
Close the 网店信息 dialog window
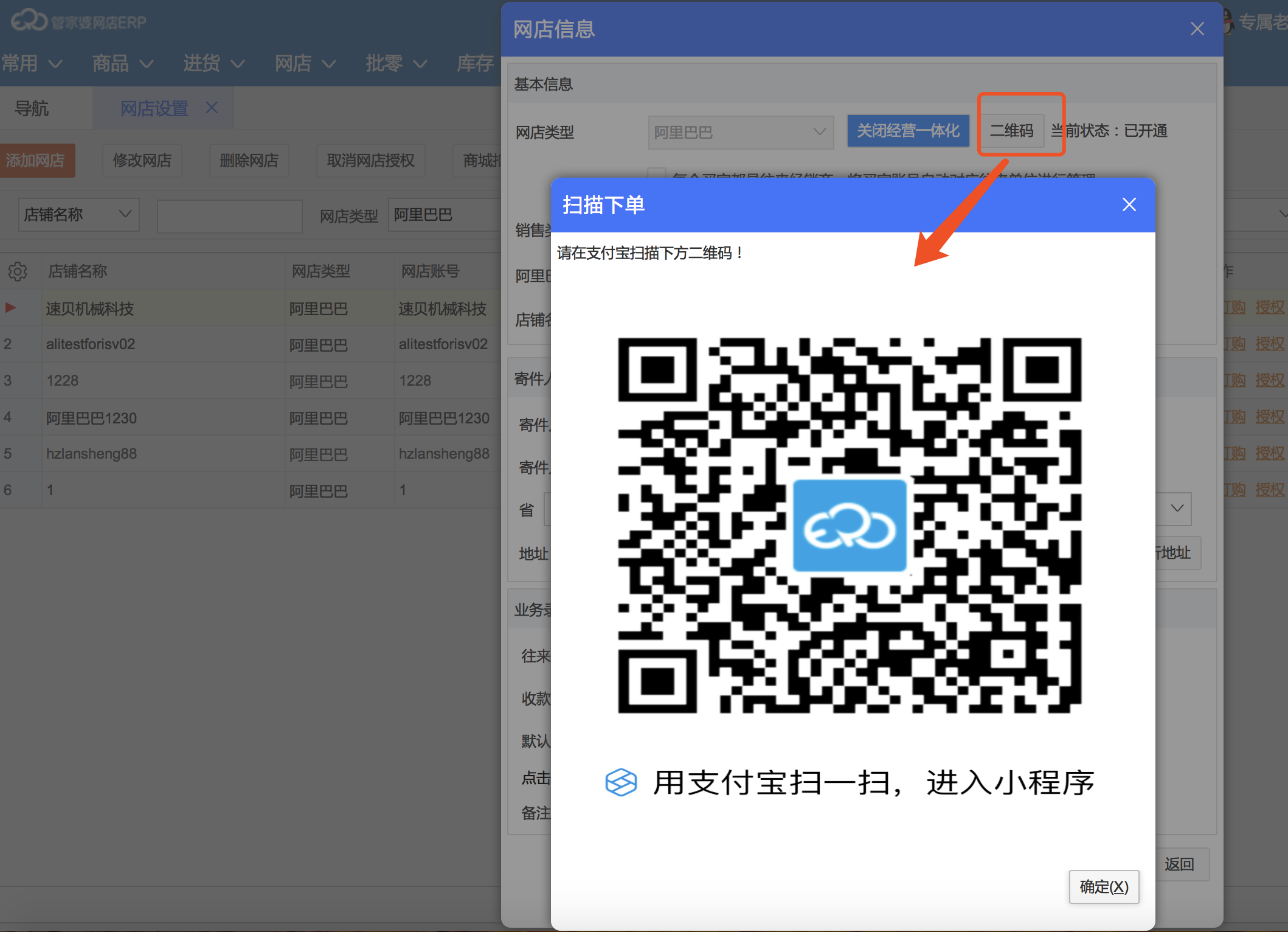[1197, 29]
